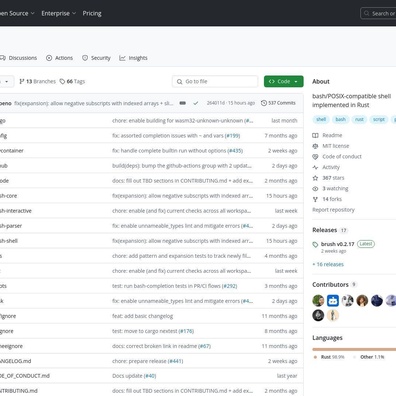This screenshot has height=396, width=396.
Task: Open the beige avatar in second row
Action: pos(333,315)
